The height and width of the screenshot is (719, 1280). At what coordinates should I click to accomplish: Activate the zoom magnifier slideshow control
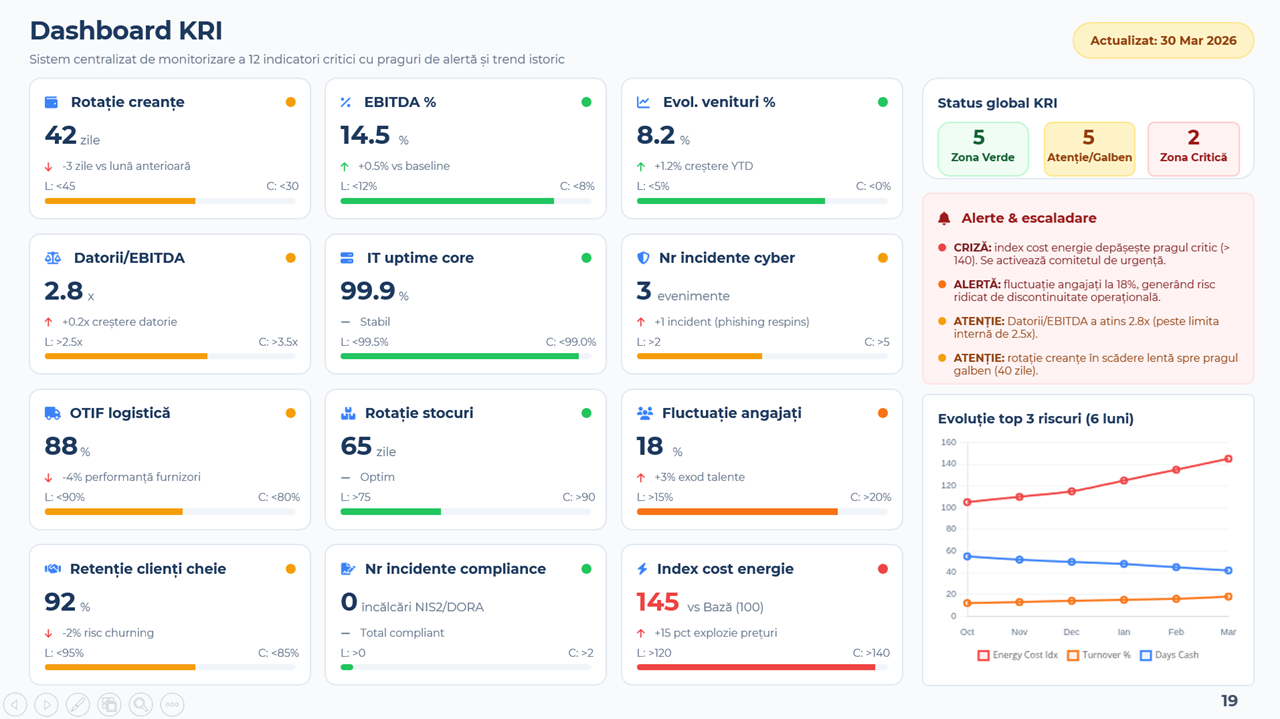point(141,704)
